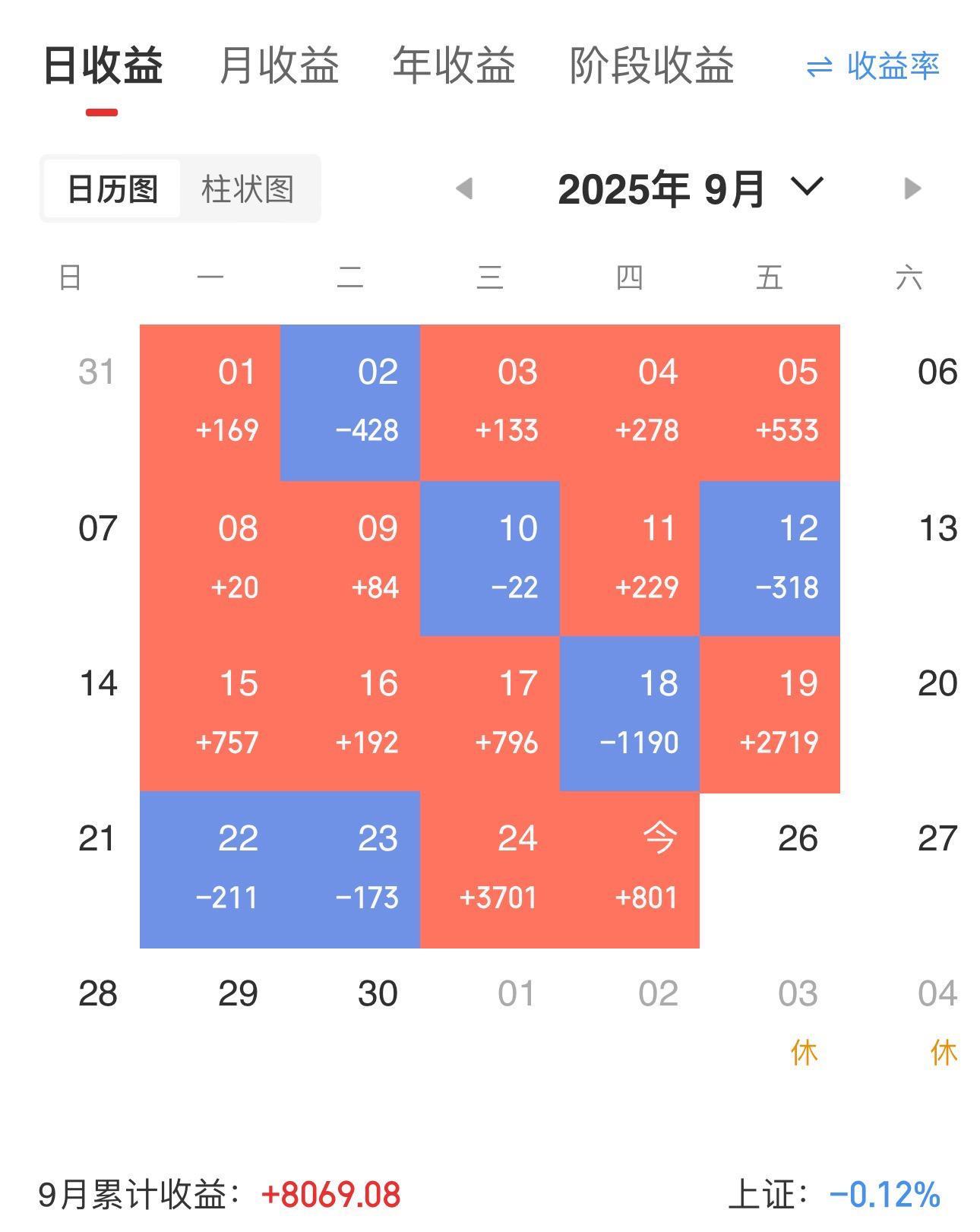Select the September 18 loss cell −1190
This screenshot has height=1232, width=980.
click(x=629, y=713)
